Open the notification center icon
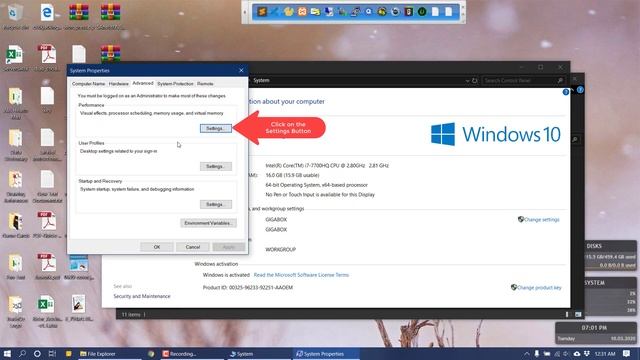This screenshot has width=640, height=360. coord(627,353)
